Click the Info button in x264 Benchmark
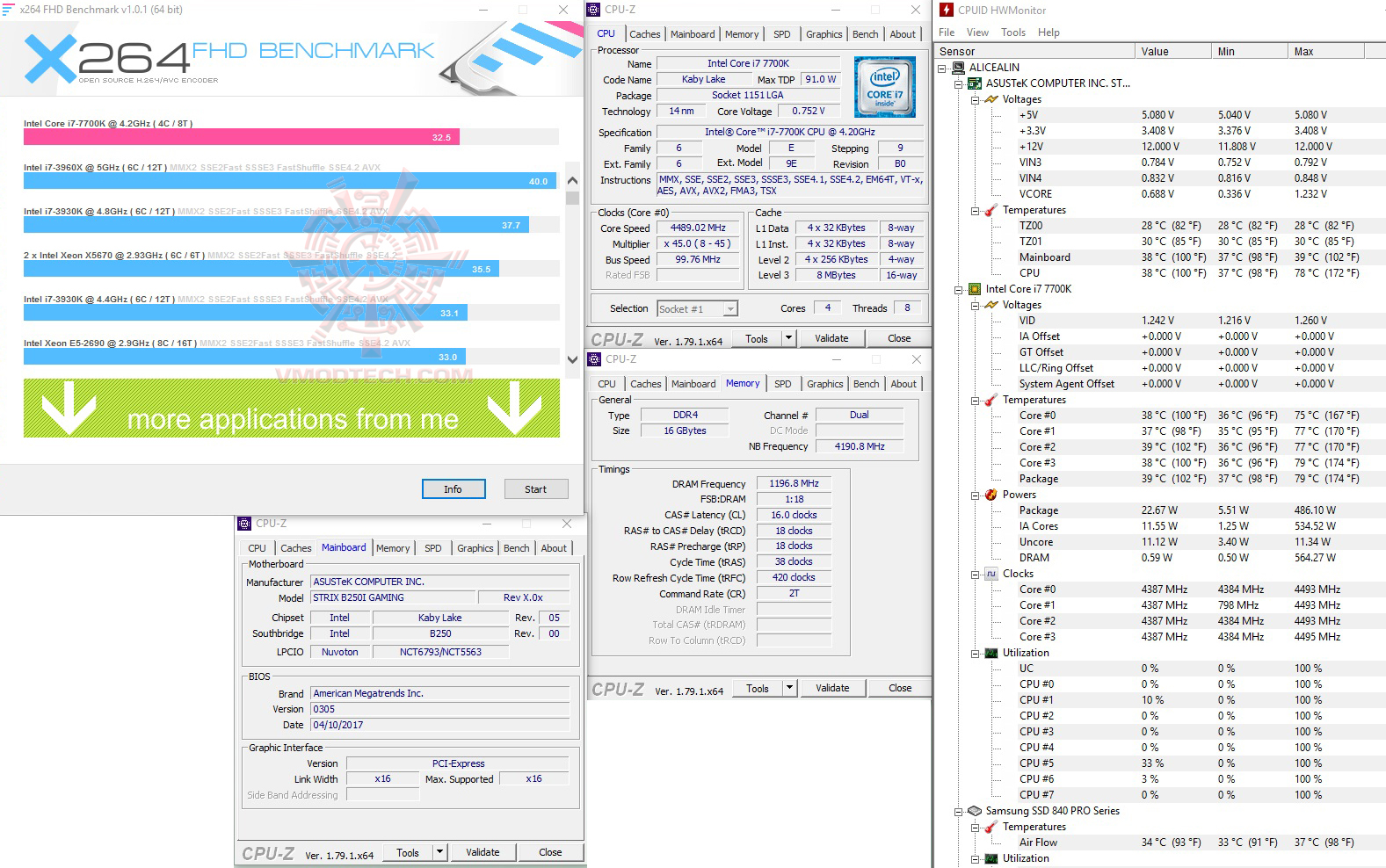Viewport: 1386px width, 868px height. click(x=453, y=489)
